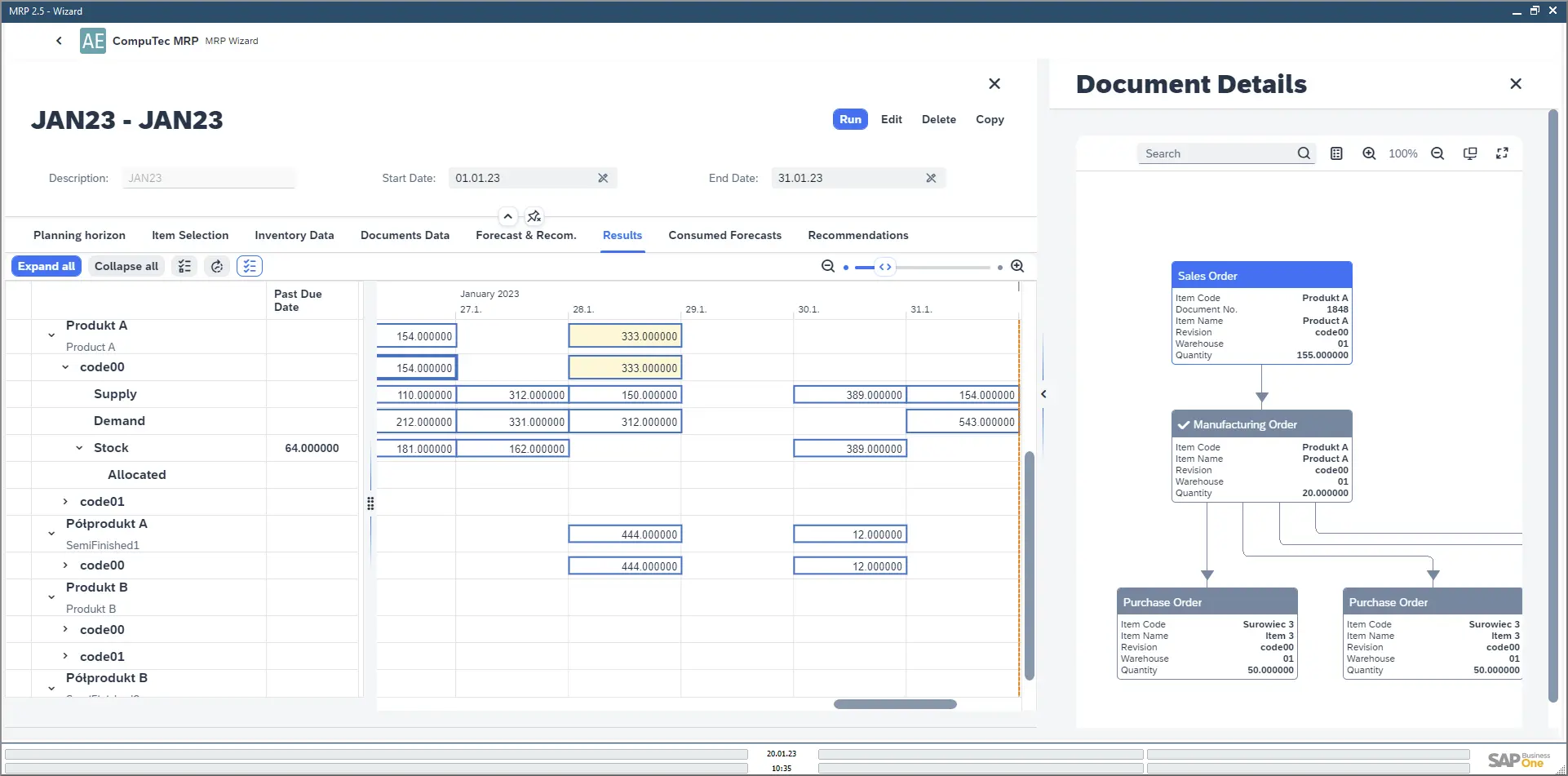This screenshot has width=1568, height=776.
Task: Collapse the header with the up chevron
Action: click(508, 216)
